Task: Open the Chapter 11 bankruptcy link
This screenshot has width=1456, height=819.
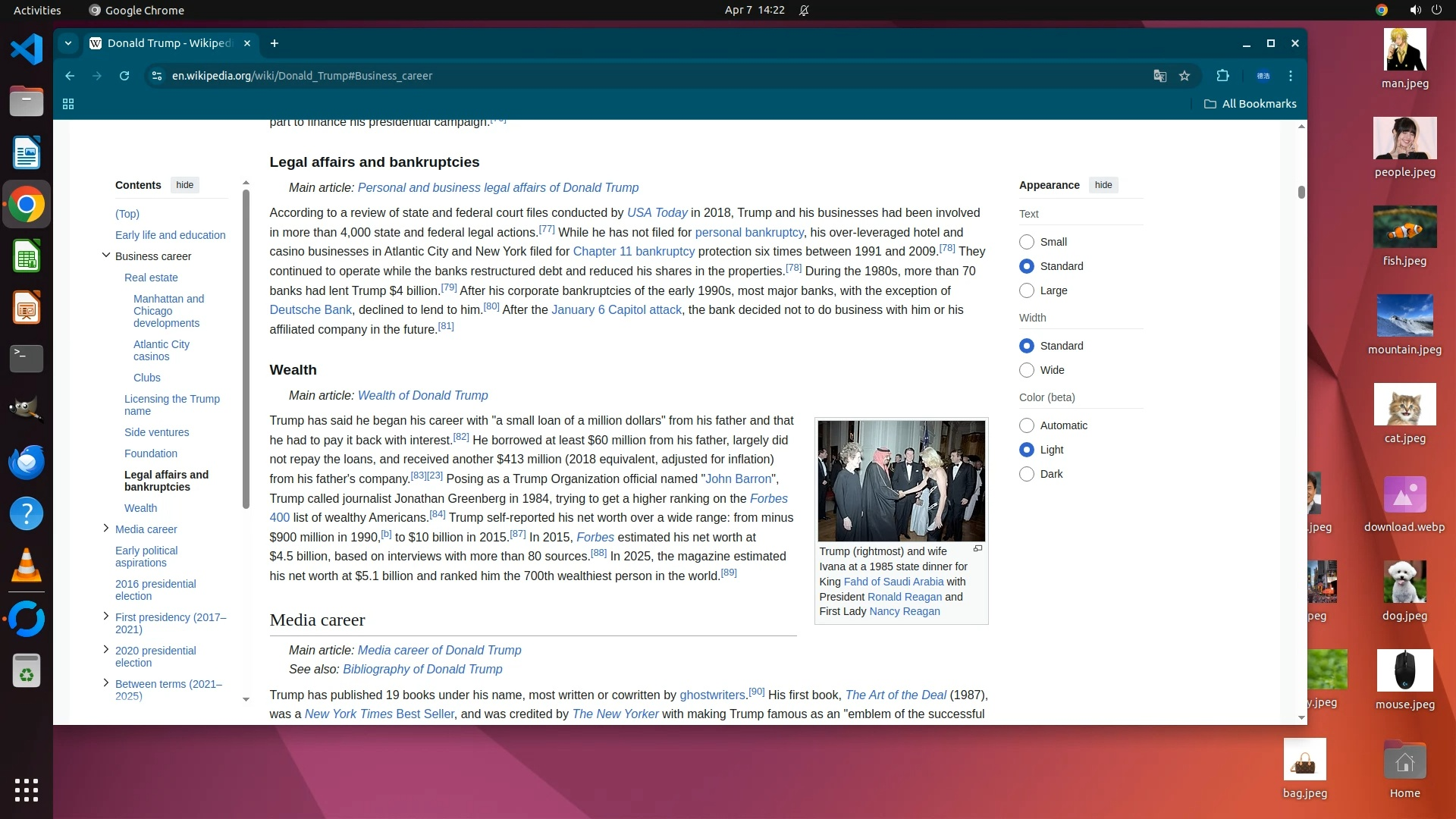Action: pyautogui.click(x=633, y=252)
